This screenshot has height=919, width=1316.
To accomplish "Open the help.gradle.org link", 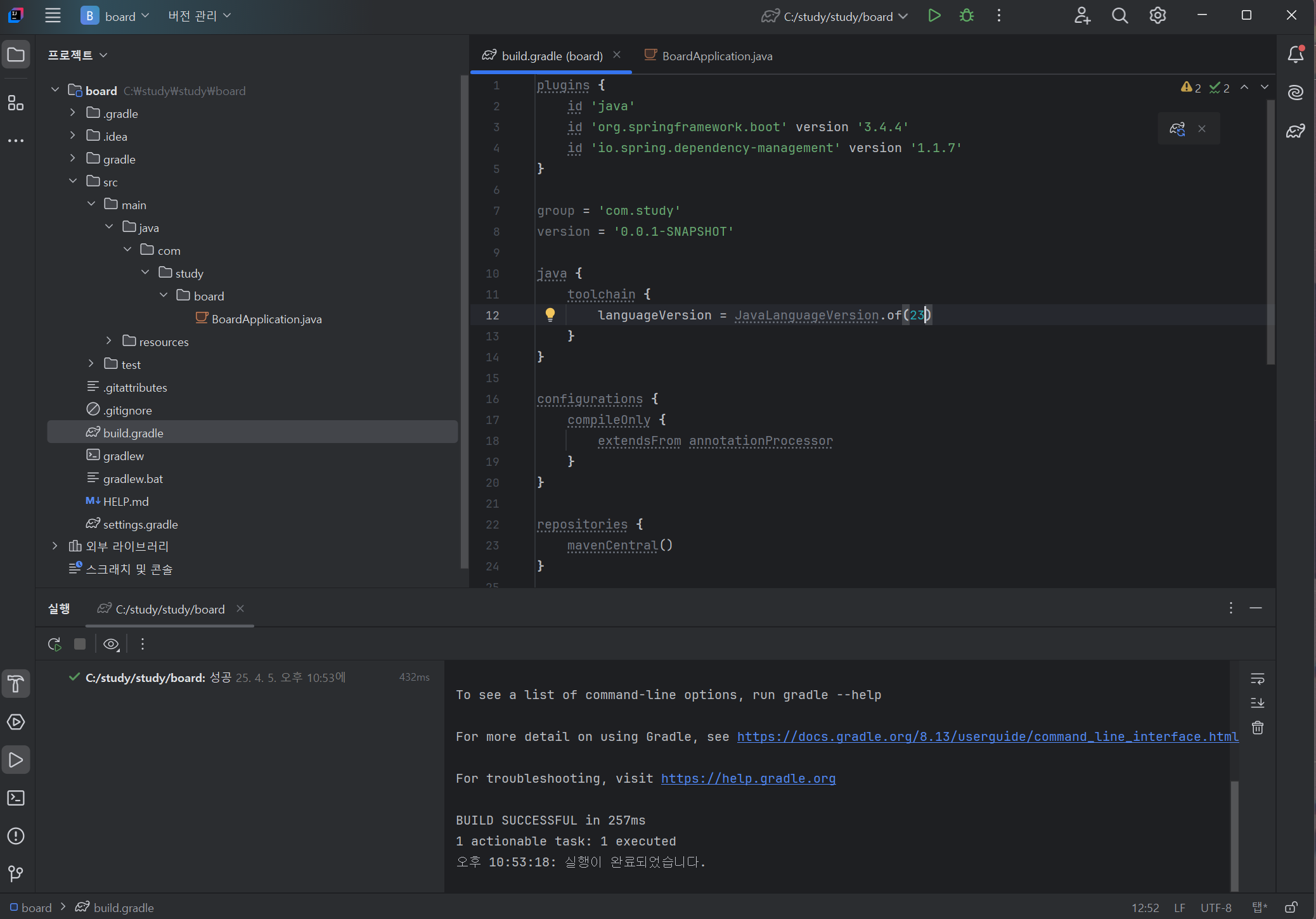I will 748,778.
